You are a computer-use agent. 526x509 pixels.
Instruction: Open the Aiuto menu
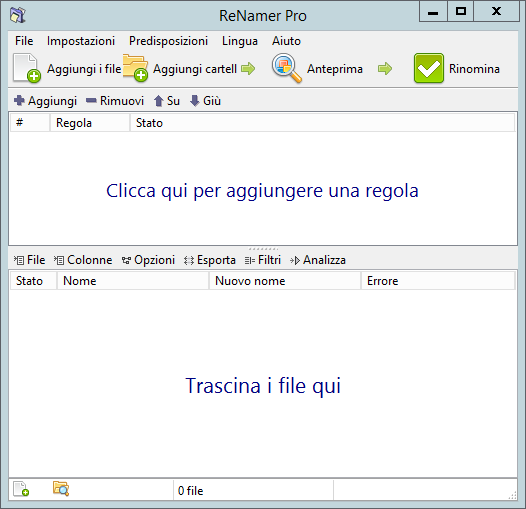[286, 41]
